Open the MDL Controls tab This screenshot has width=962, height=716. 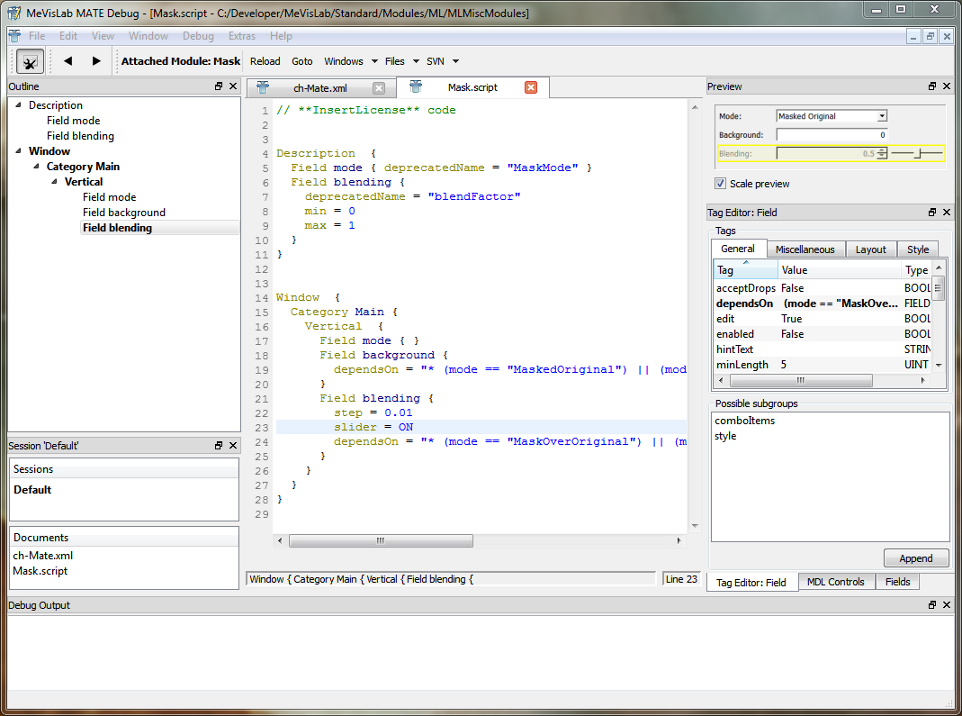(x=835, y=581)
